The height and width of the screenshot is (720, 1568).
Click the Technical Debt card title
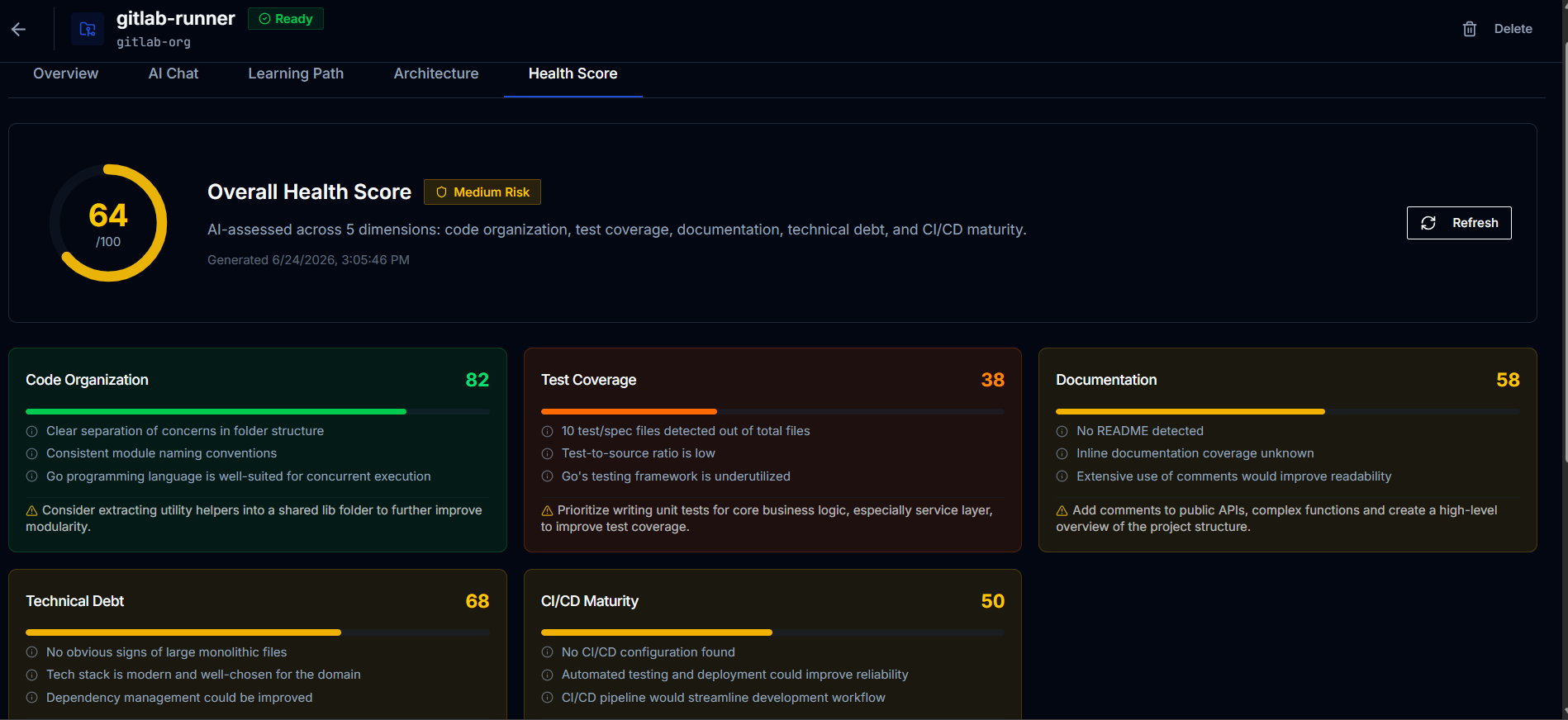coord(74,601)
